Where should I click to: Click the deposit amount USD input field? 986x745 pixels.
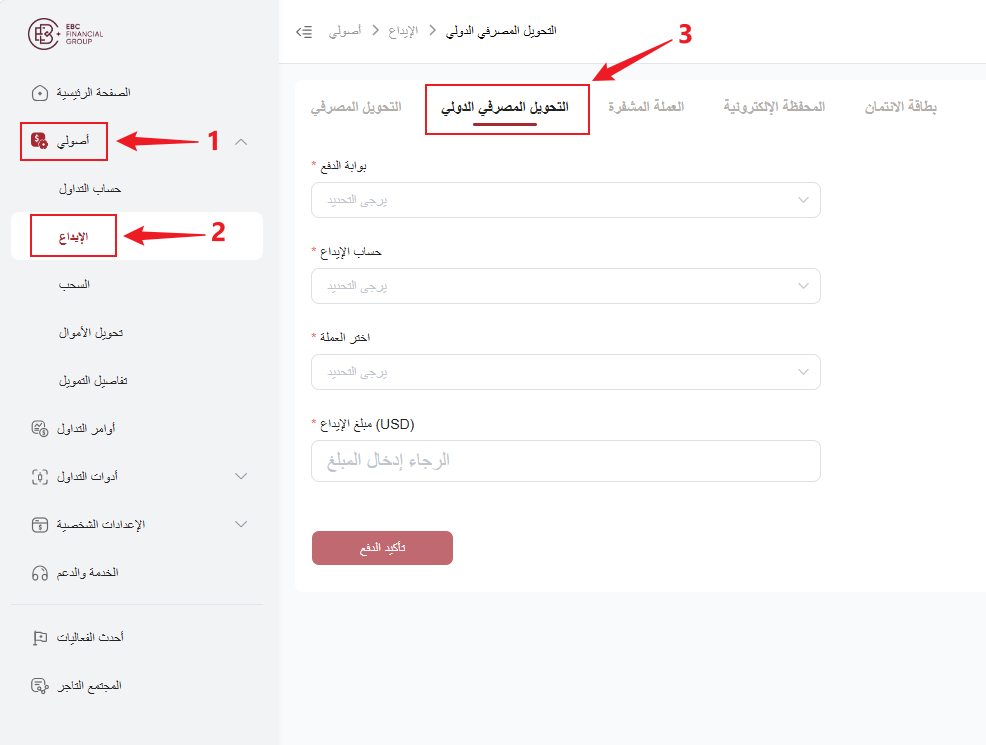pos(565,461)
